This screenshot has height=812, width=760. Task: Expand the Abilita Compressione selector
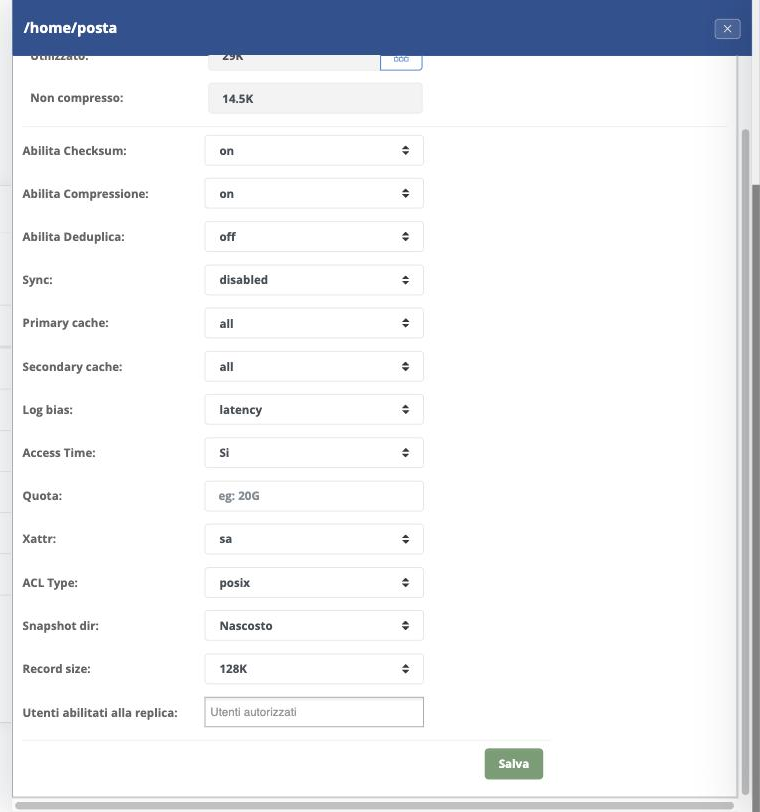pos(314,193)
